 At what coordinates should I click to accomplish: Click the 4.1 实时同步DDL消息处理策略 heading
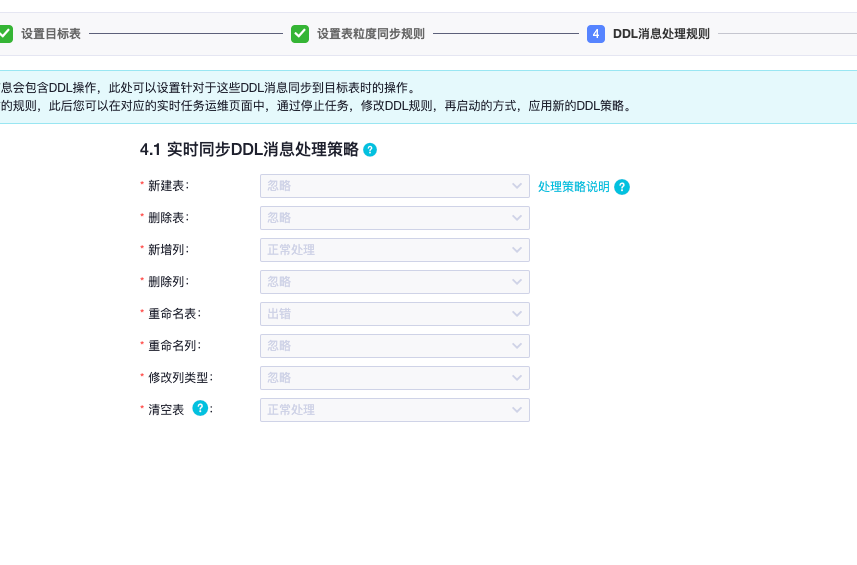click(249, 150)
